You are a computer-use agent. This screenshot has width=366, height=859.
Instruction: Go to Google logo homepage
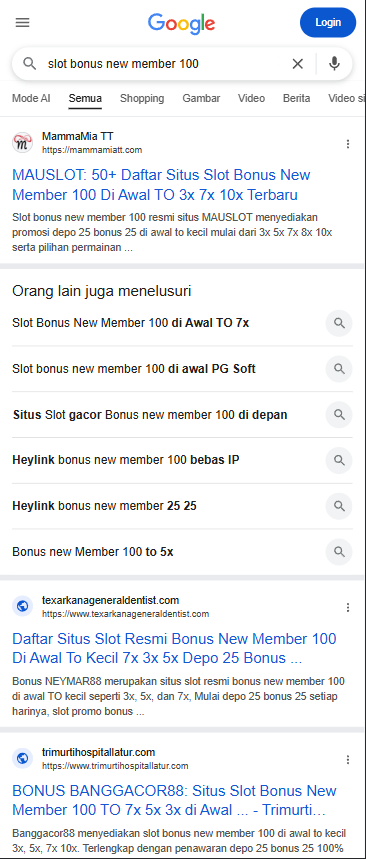[x=181, y=23]
